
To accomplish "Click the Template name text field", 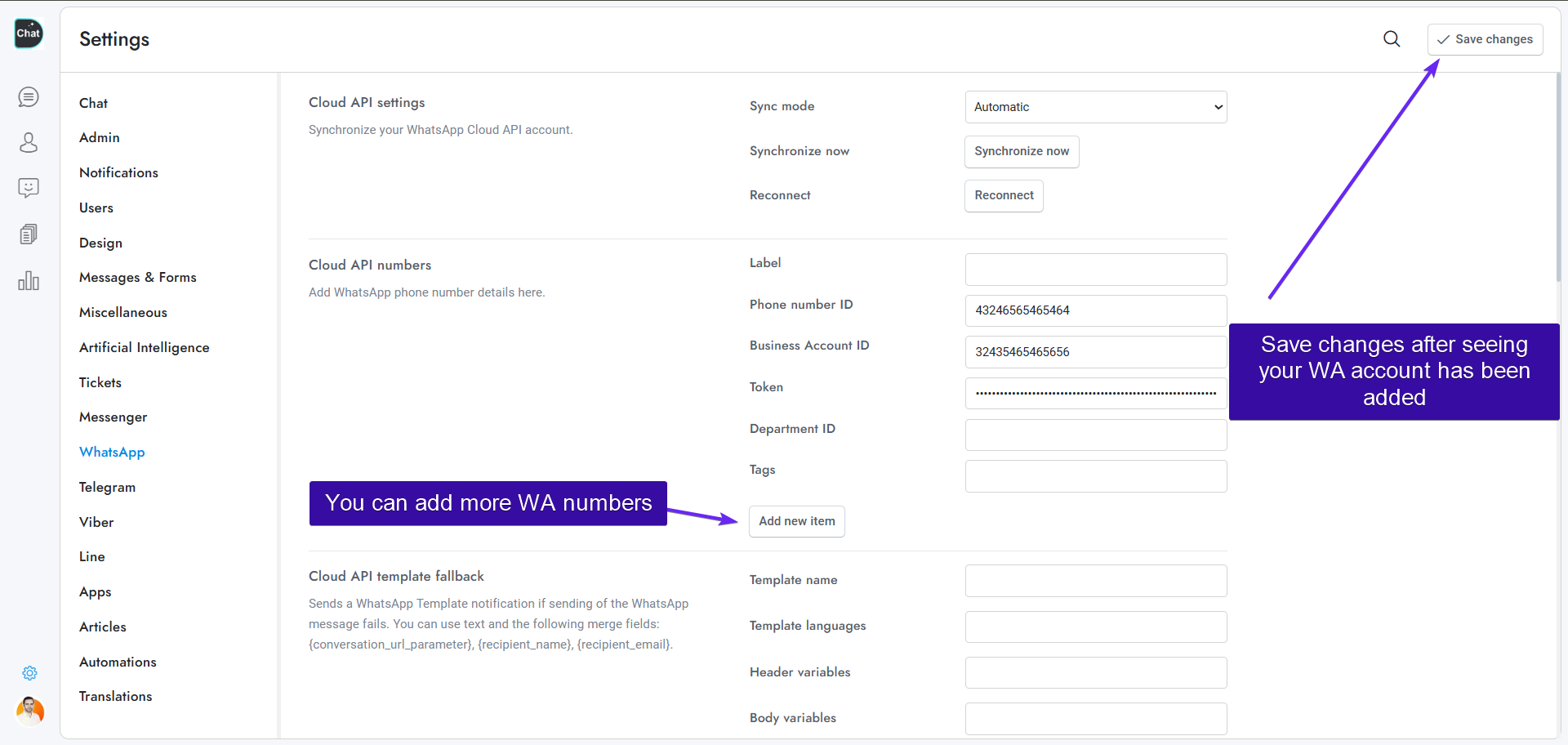I will [x=1095, y=581].
